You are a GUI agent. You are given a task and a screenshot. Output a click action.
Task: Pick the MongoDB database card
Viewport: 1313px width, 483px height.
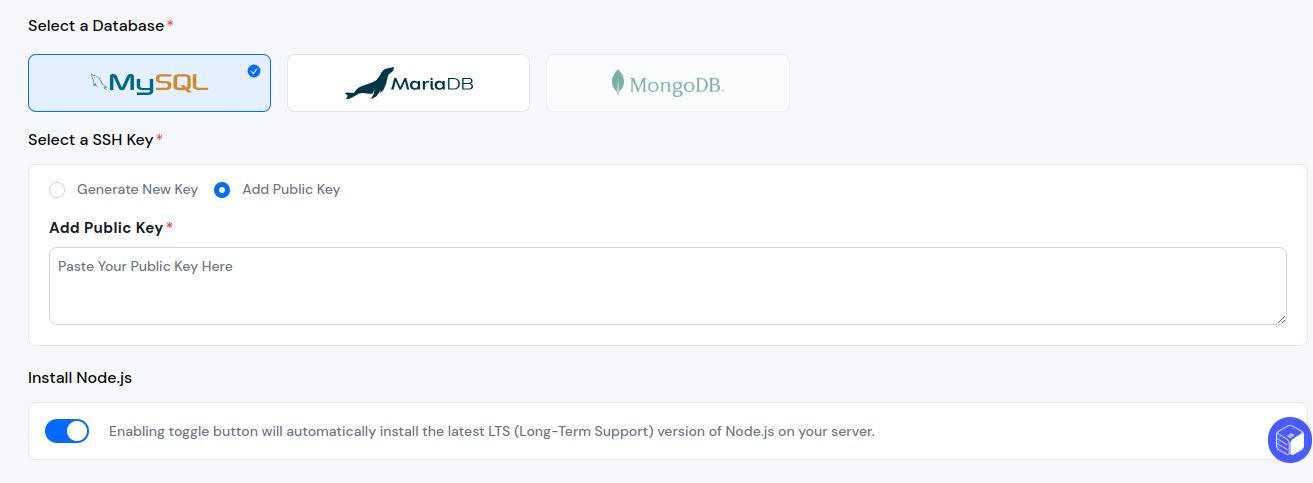click(x=667, y=83)
